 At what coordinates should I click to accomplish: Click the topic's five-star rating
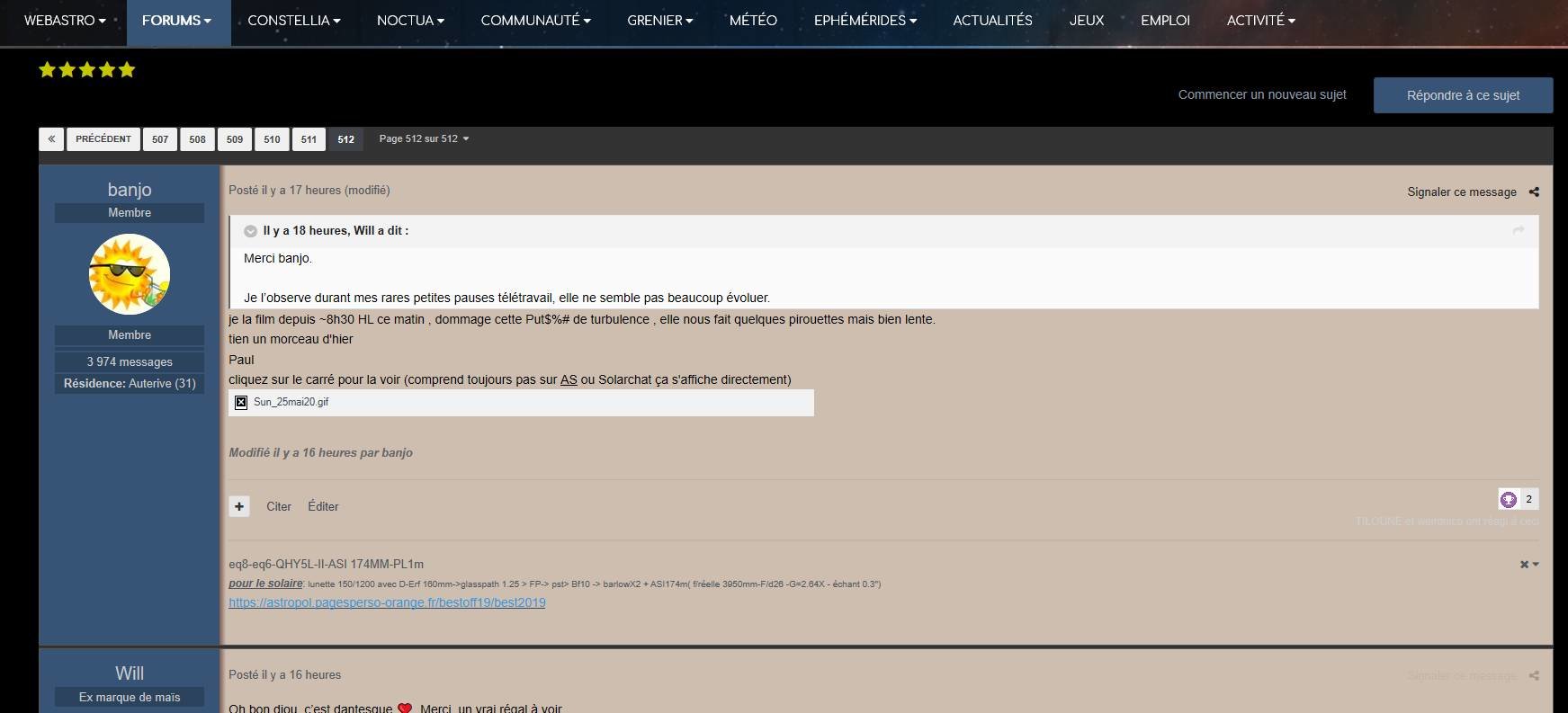pyautogui.click(x=87, y=69)
